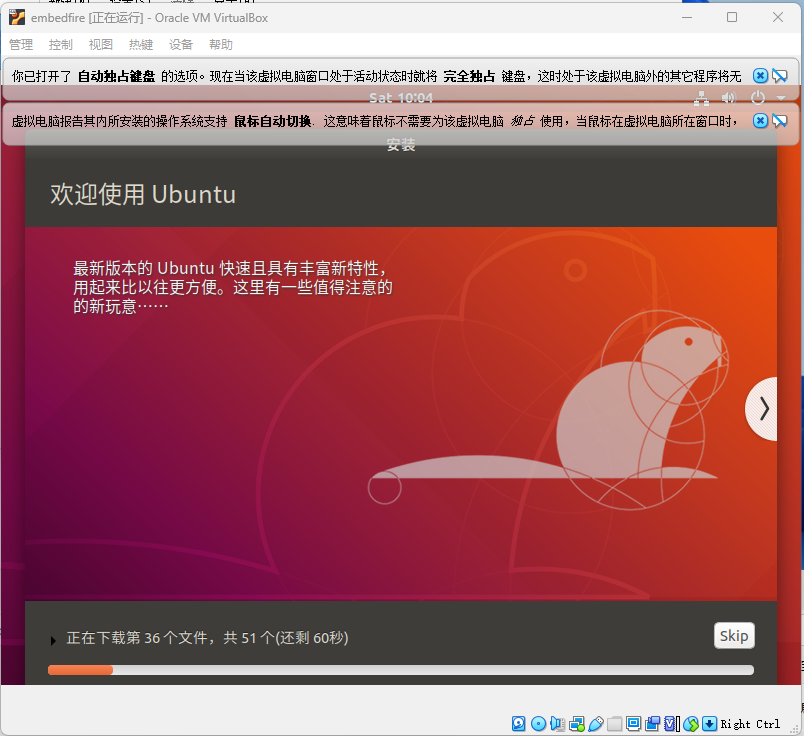Viewport: 804px width, 736px height.
Task: Click the optical disk indicator icon
Action: click(x=538, y=724)
